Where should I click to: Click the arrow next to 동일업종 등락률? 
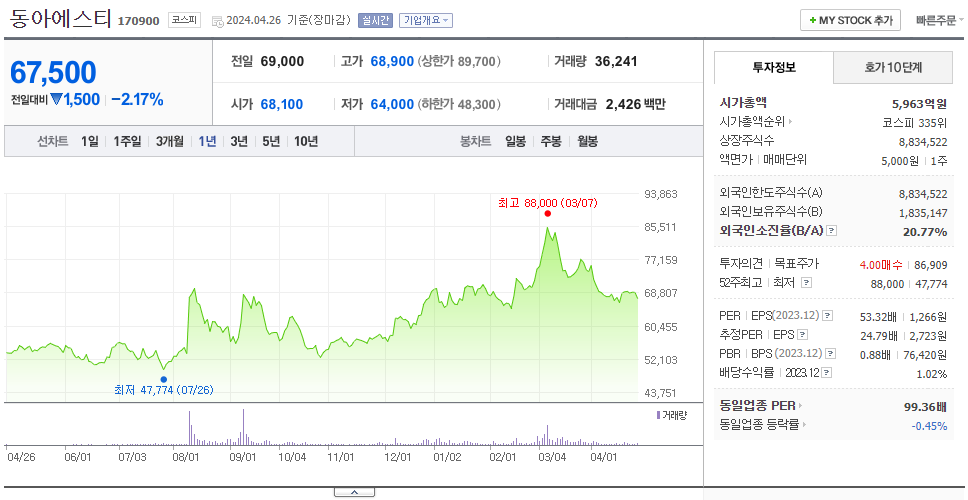(x=803, y=425)
